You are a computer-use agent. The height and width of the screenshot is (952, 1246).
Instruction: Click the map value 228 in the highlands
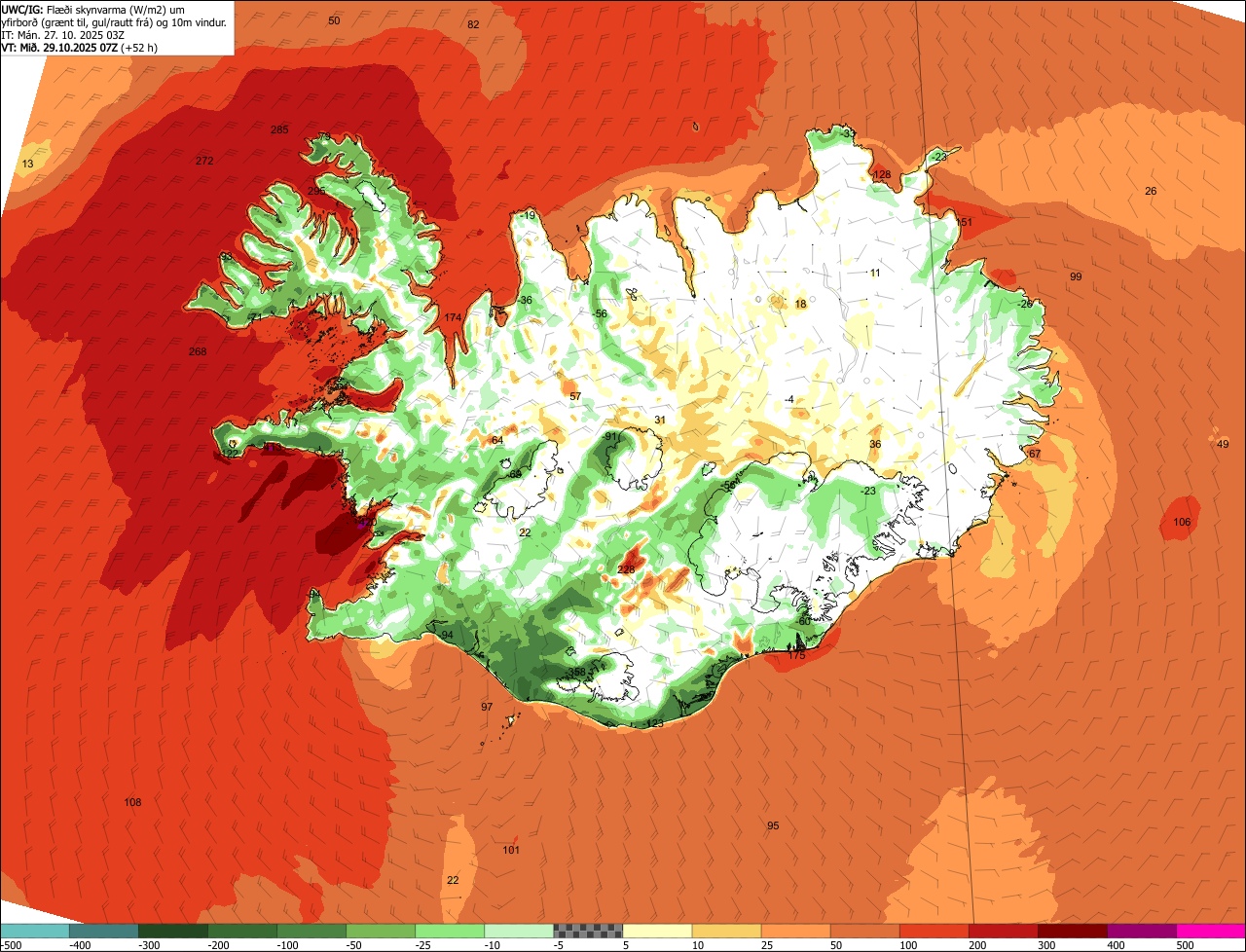[626, 569]
